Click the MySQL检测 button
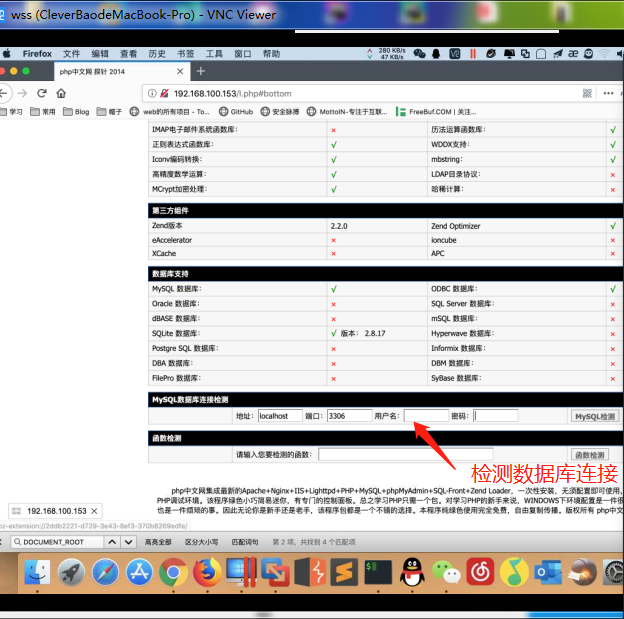The width and height of the screenshot is (624, 619). coord(595,416)
